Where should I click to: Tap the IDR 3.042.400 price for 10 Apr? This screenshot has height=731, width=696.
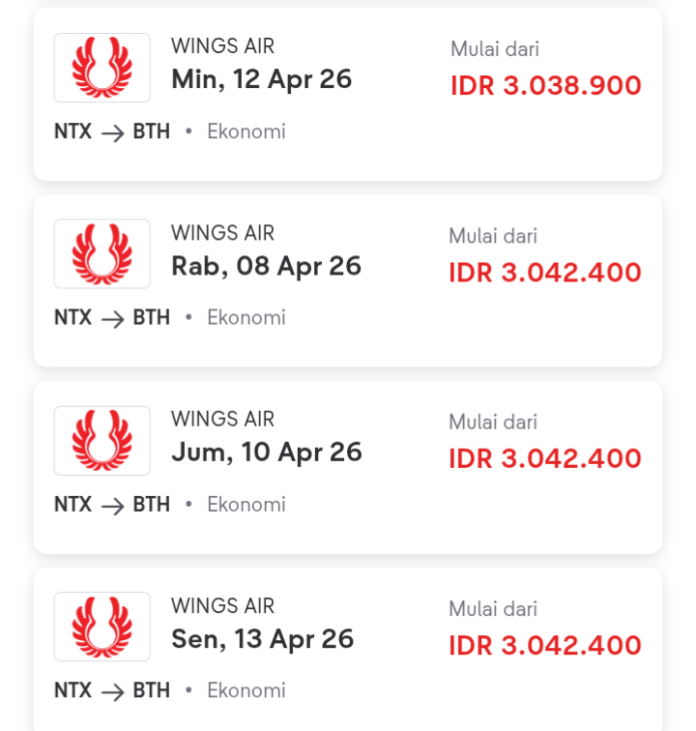[x=544, y=458]
